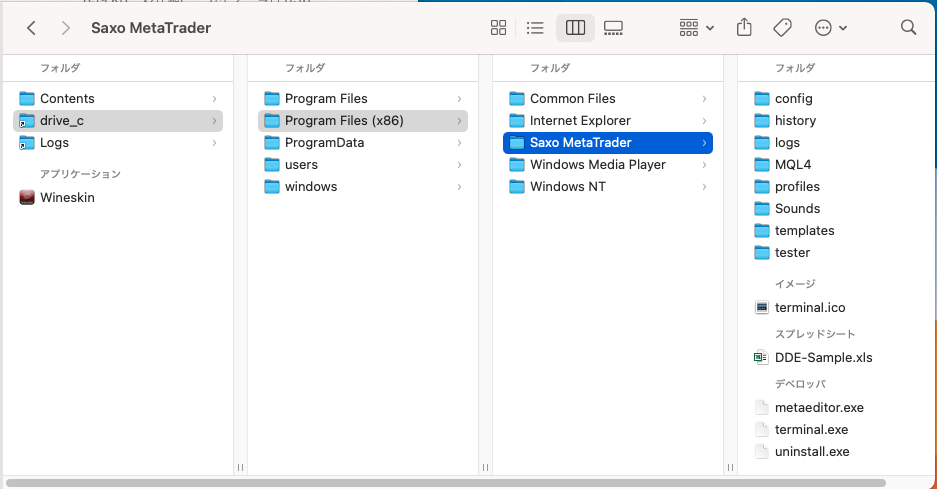This screenshot has height=489, width=937.
Task: Go forward with the right chevron button
Action: pos(66,27)
